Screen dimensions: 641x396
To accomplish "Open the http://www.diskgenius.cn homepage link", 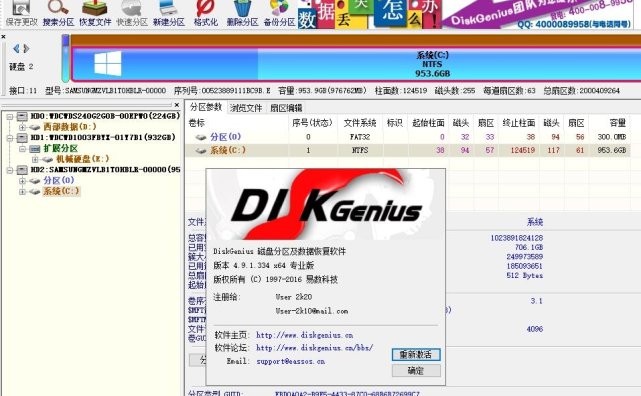I will click(x=305, y=335).
